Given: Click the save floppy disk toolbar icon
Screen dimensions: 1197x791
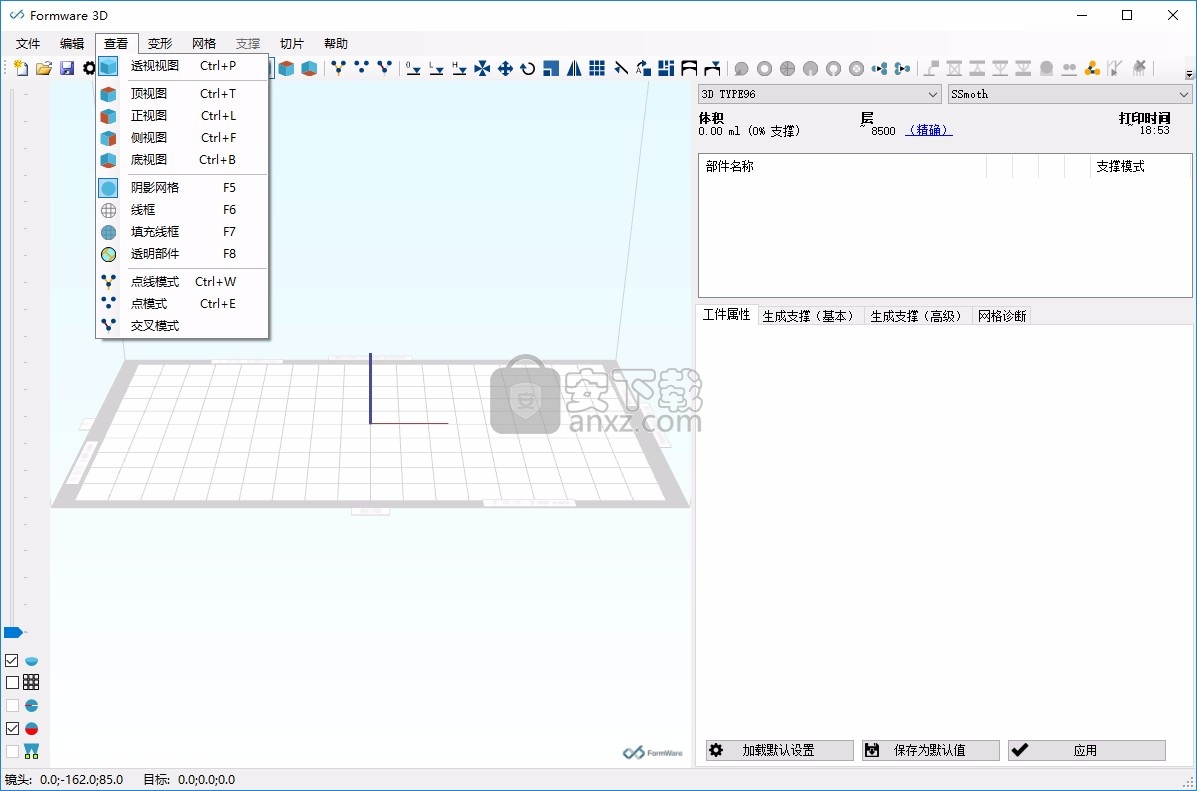Looking at the screenshot, I should click(x=67, y=69).
